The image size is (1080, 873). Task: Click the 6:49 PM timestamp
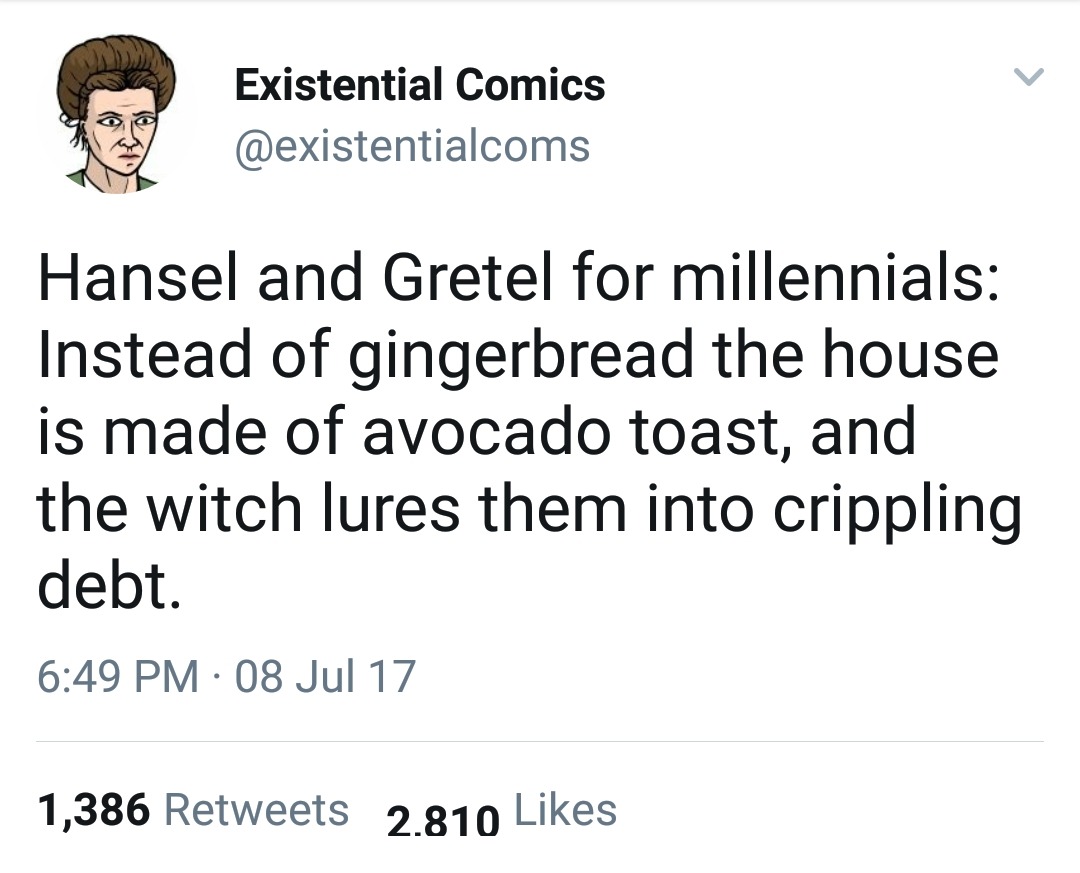[x=118, y=676]
